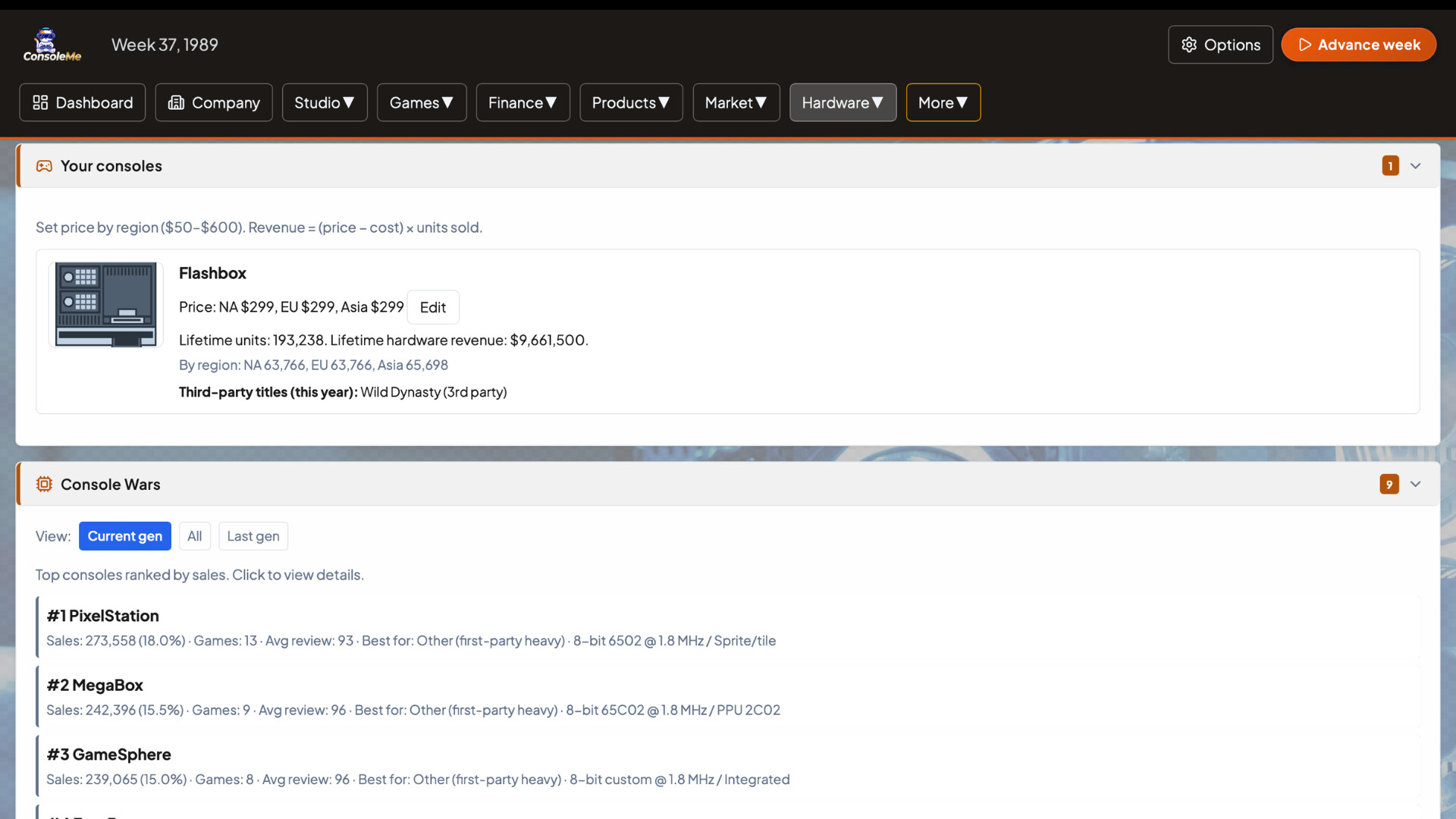Click the robot icon beside Console Wars
The height and width of the screenshot is (819, 1456).
tap(44, 484)
